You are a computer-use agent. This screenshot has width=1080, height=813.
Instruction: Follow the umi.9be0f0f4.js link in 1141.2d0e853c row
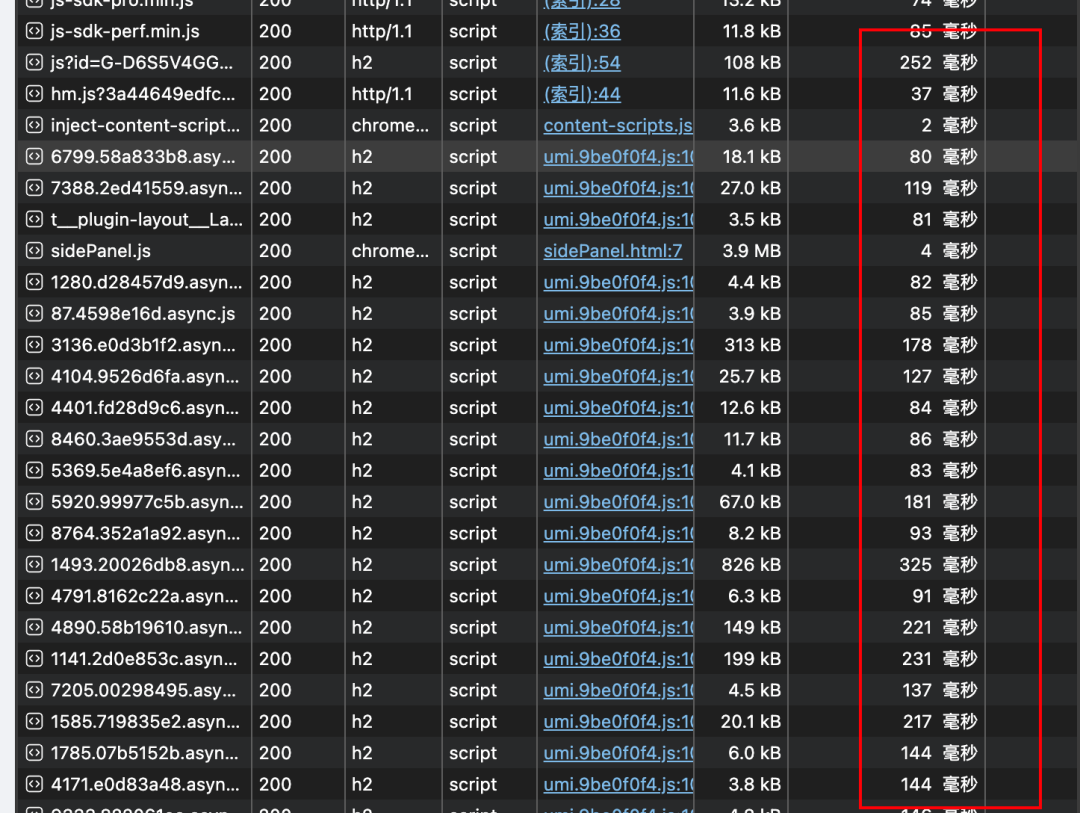(618, 659)
